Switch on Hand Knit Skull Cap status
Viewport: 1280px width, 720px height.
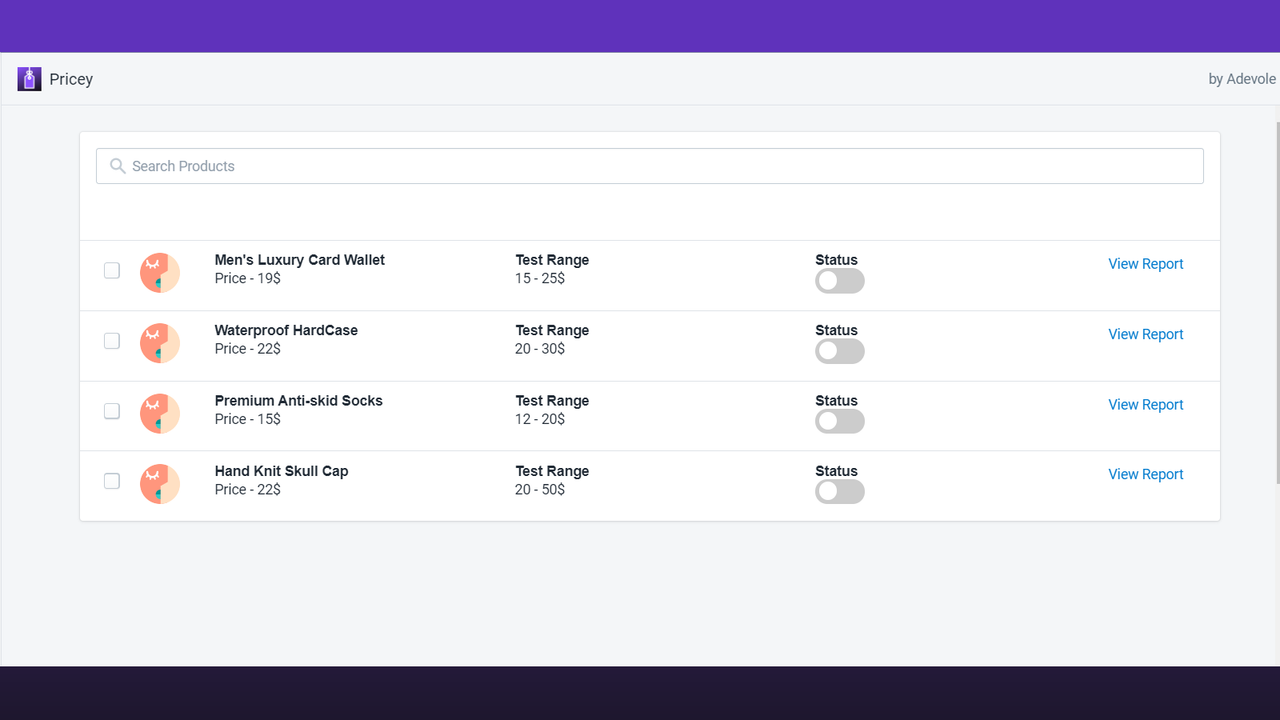coord(840,492)
